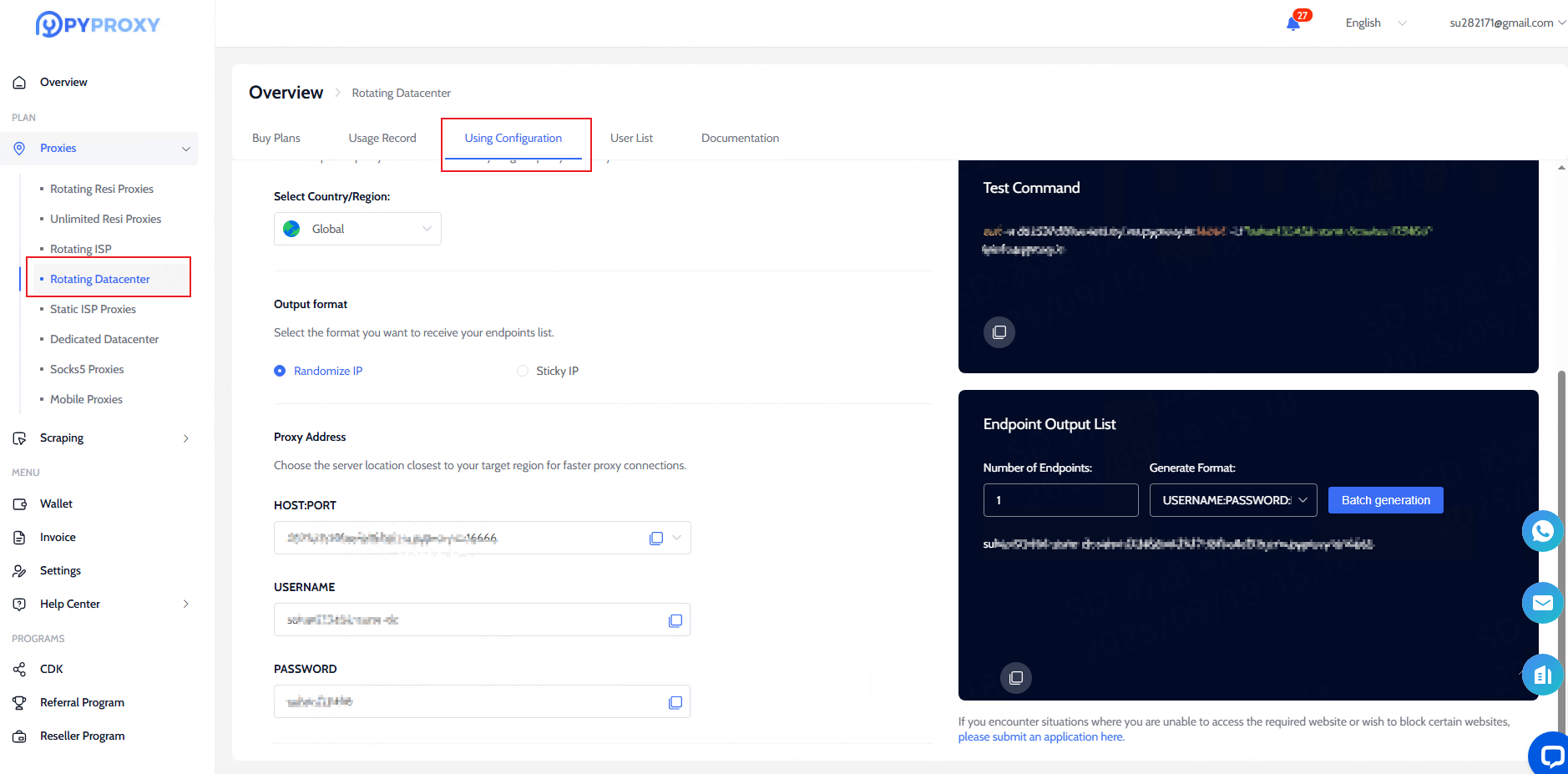
Task: Open the Documentation tab
Action: [740, 139]
